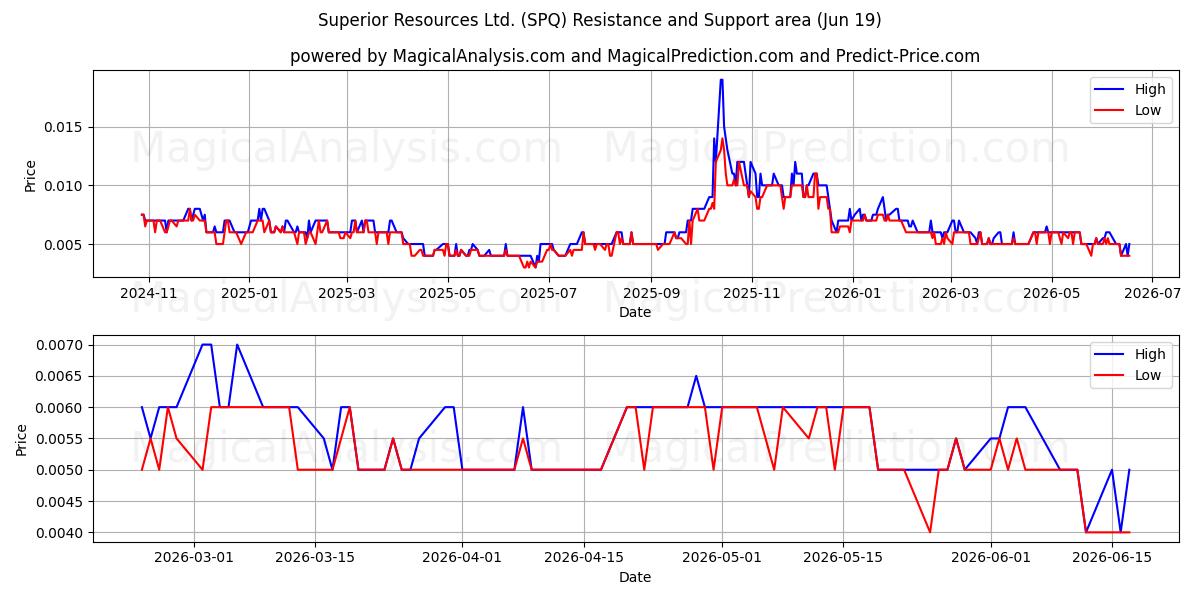Click the '2026-03-01' tick label in bottom chart
Viewport: 1200px width, 600px height.
(x=194, y=558)
